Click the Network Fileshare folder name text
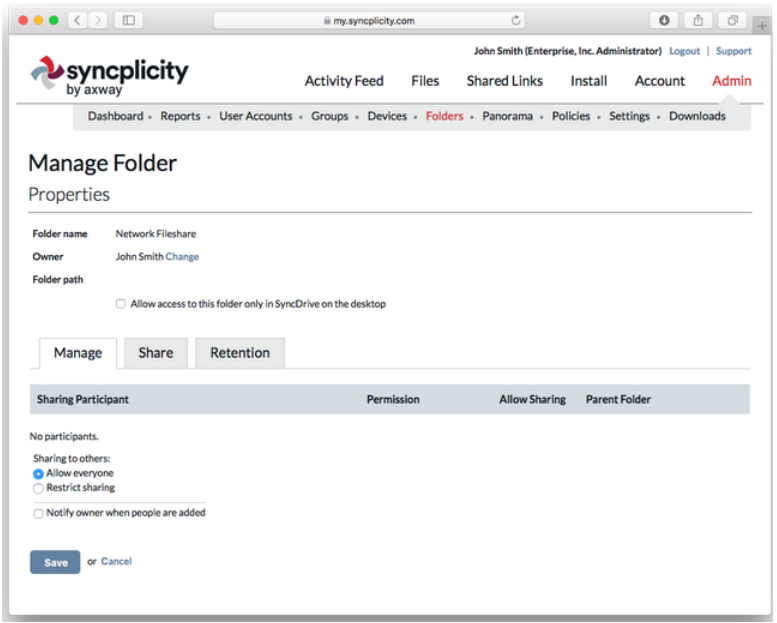Viewport: 777px width, 623px height. [156, 234]
